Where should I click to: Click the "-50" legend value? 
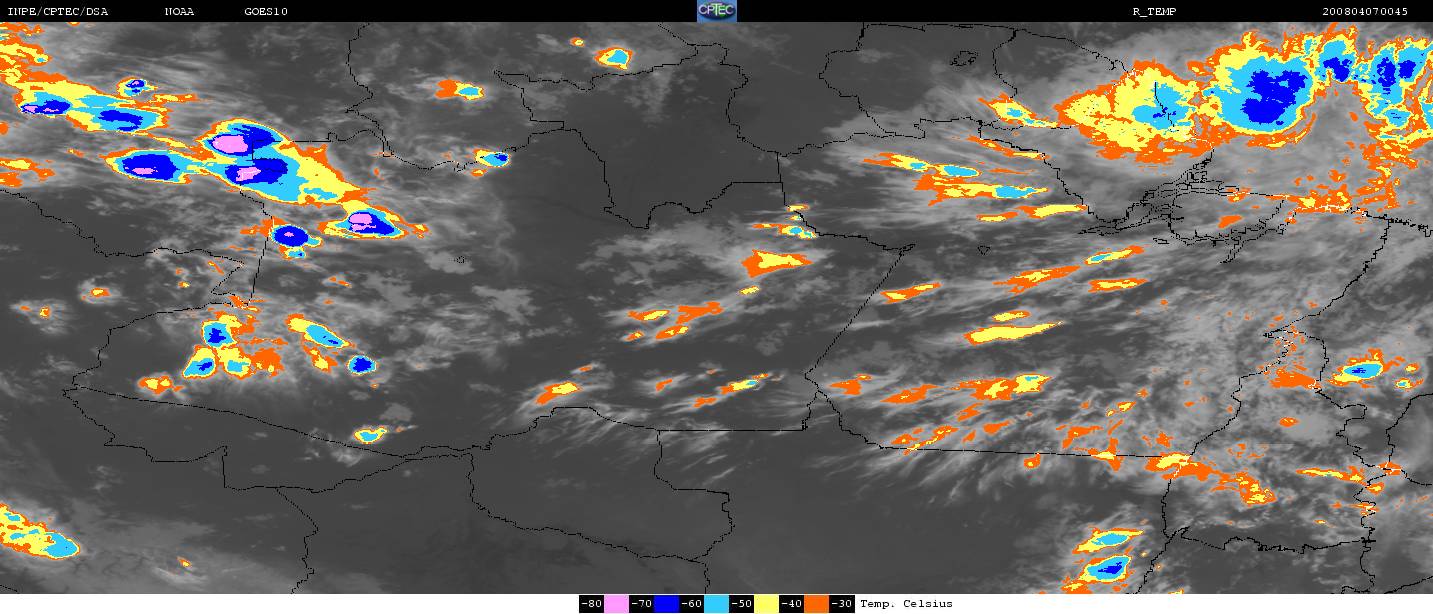coord(742,604)
